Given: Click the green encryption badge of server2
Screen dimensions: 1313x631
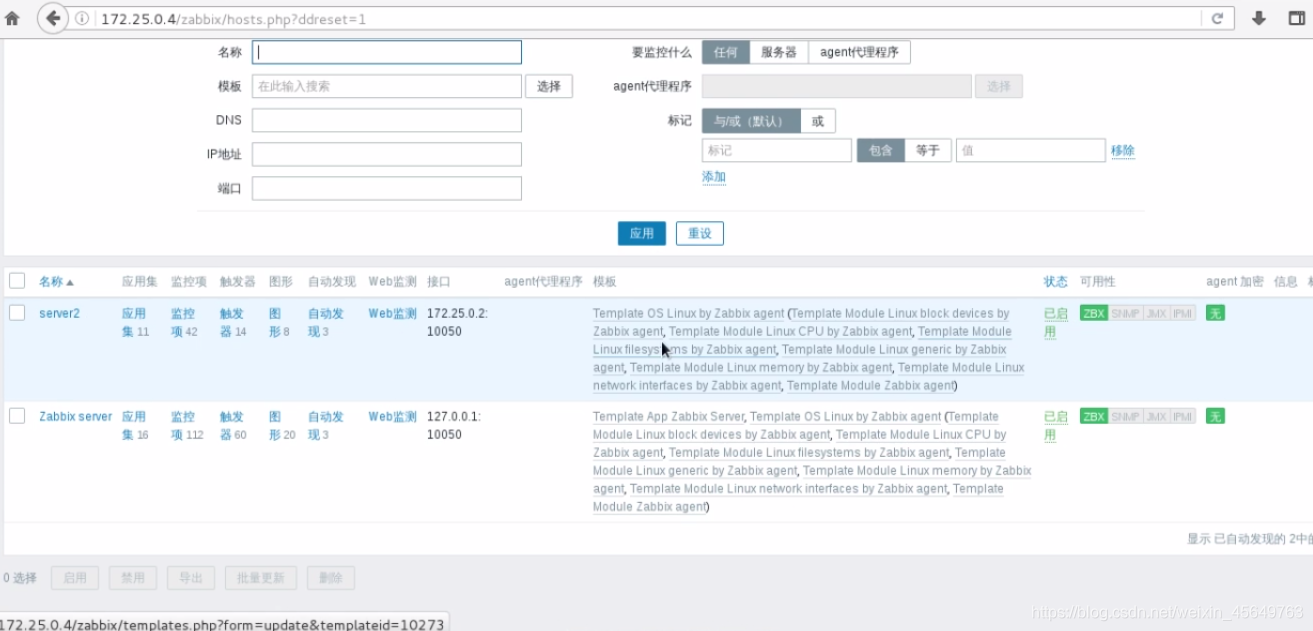Looking at the screenshot, I should point(1215,313).
